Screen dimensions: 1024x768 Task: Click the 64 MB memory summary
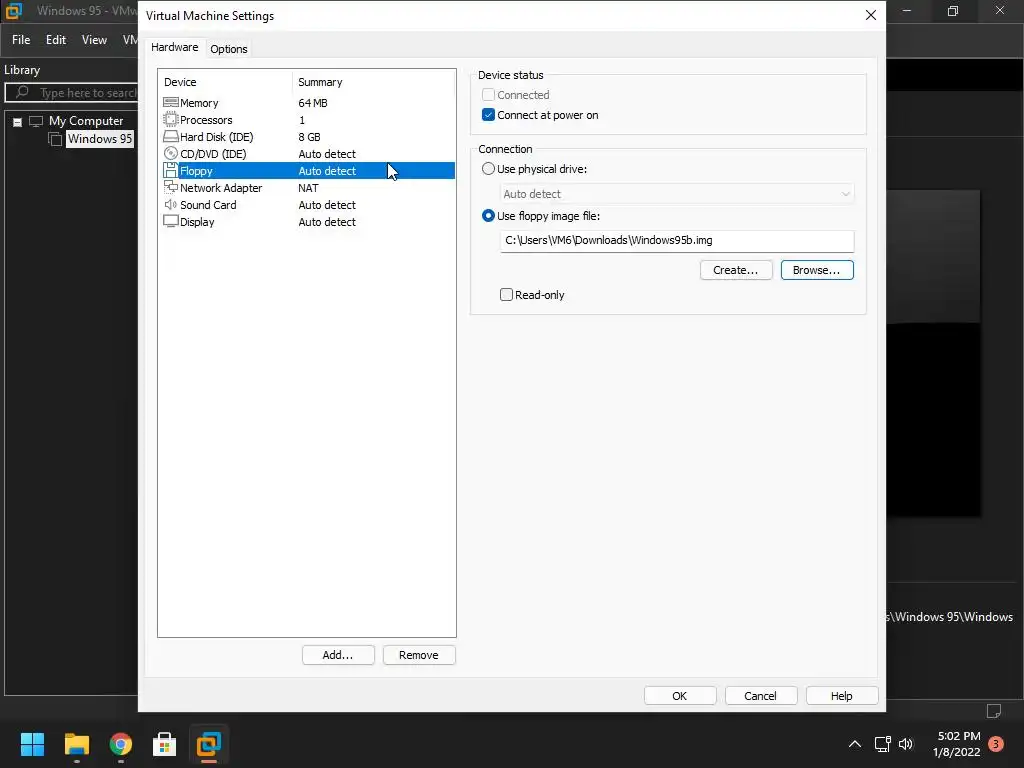point(313,103)
